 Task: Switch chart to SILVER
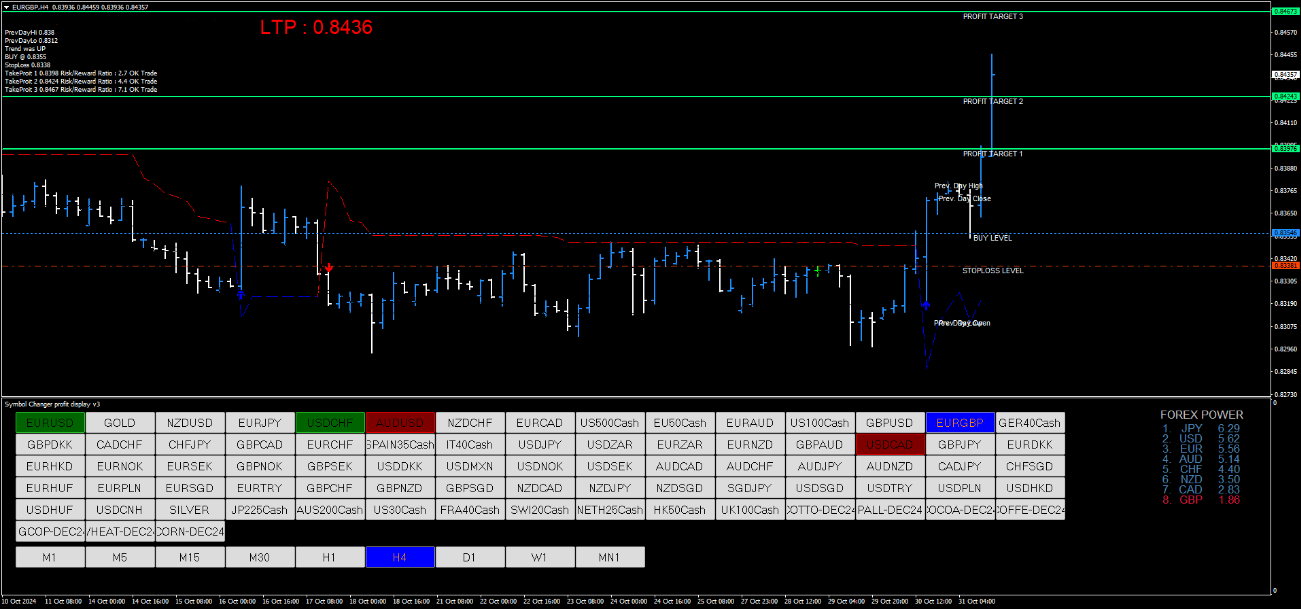(190, 510)
